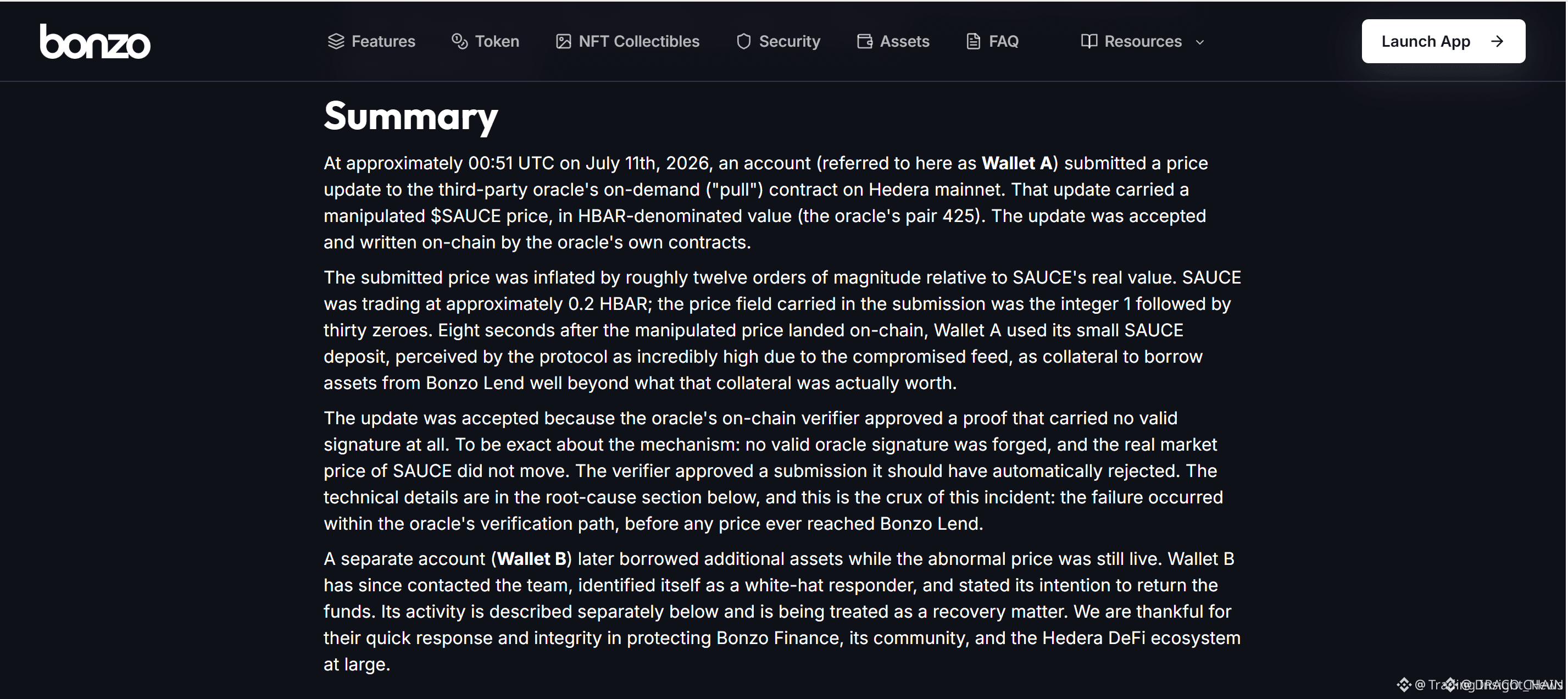Click the bold Wallet A text

click(x=1017, y=163)
